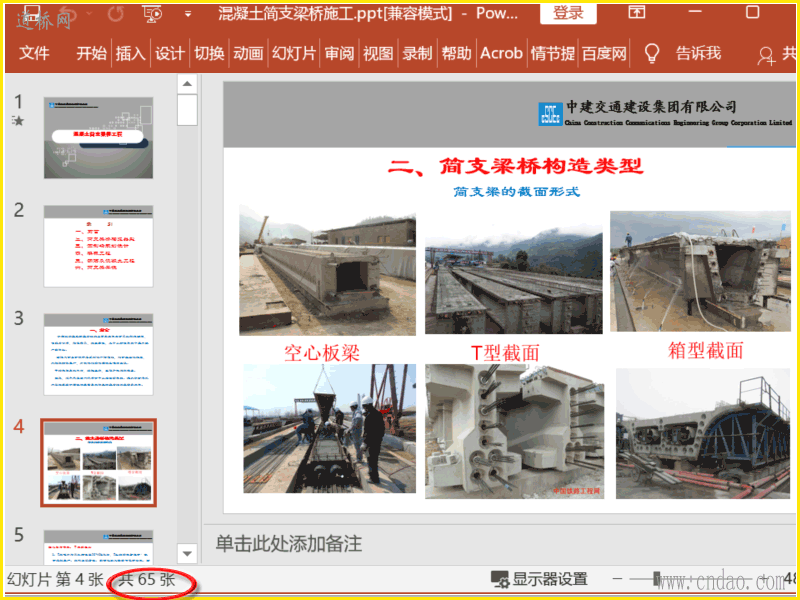Screen dimensions: 800x600
Task: Open the 插入 ribbon tab
Action: coord(131,53)
